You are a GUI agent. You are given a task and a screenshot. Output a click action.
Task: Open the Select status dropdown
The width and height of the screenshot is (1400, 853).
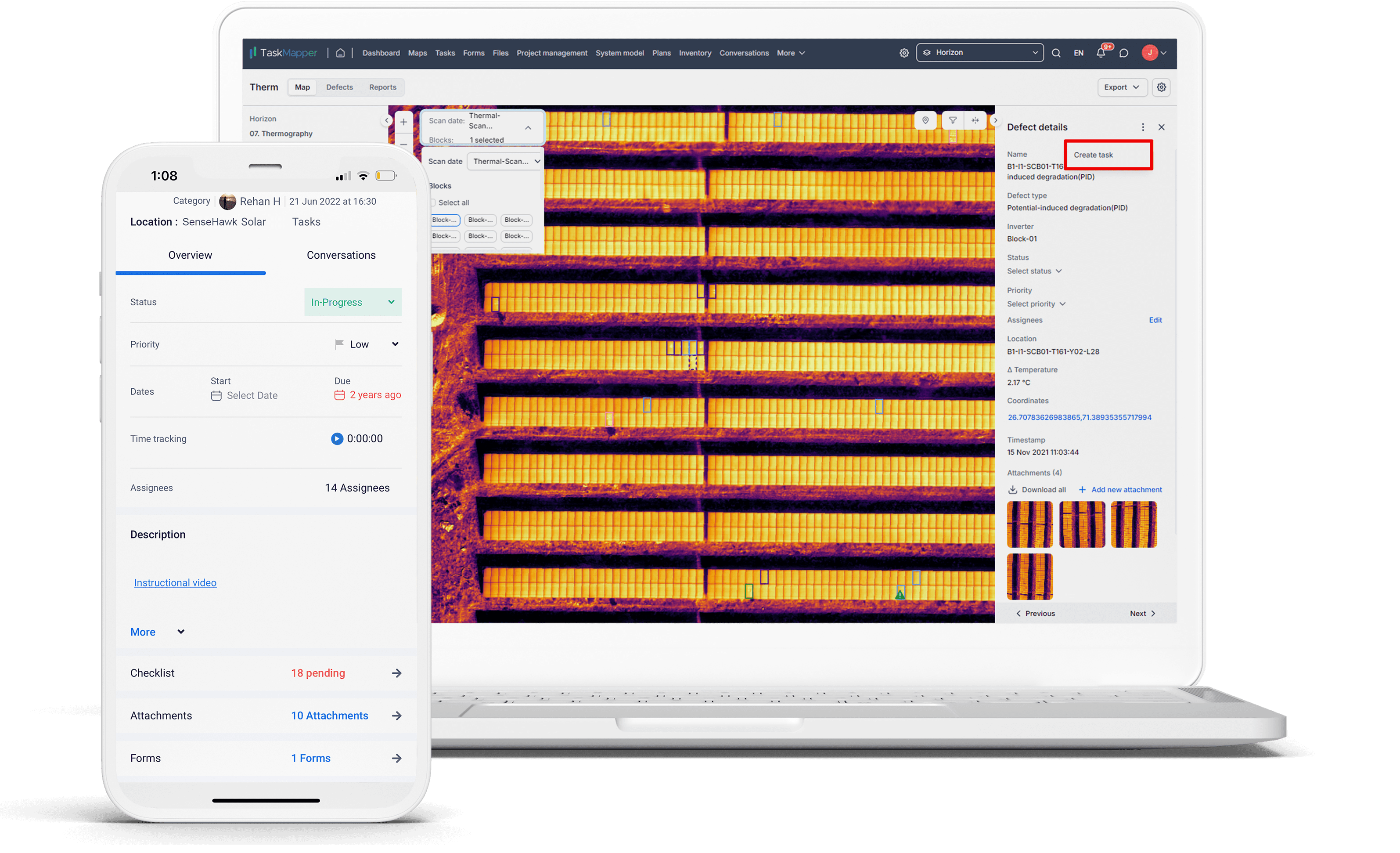coord(1034,271)
